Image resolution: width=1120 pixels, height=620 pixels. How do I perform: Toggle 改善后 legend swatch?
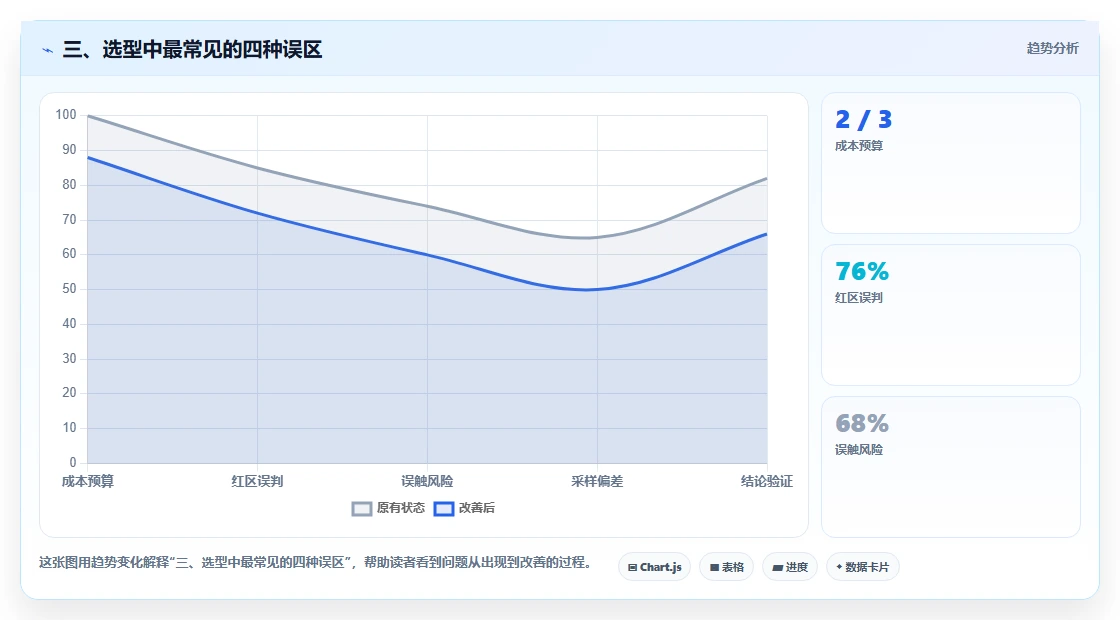[x=444, y=509]
